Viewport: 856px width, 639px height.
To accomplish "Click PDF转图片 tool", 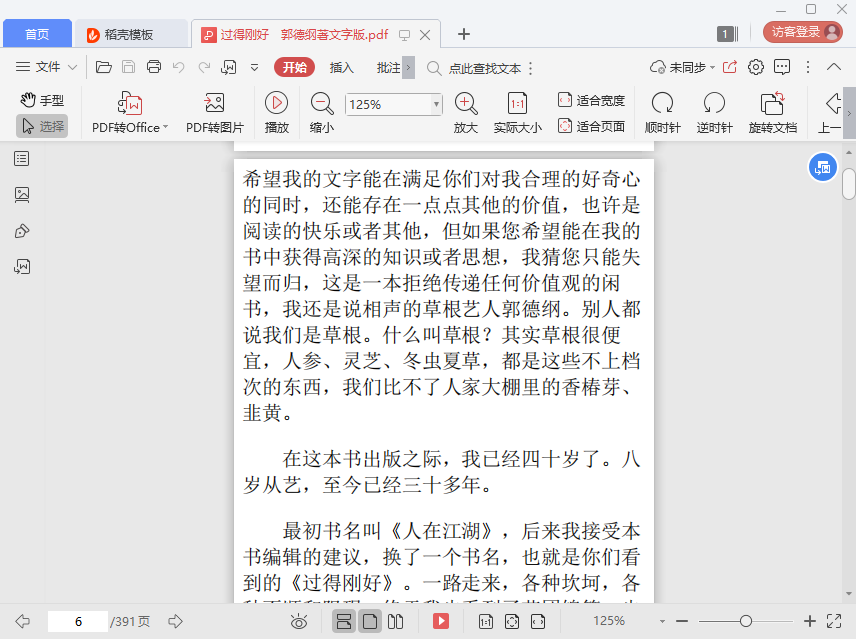I will pyautogui.click(x=215, y=113).
